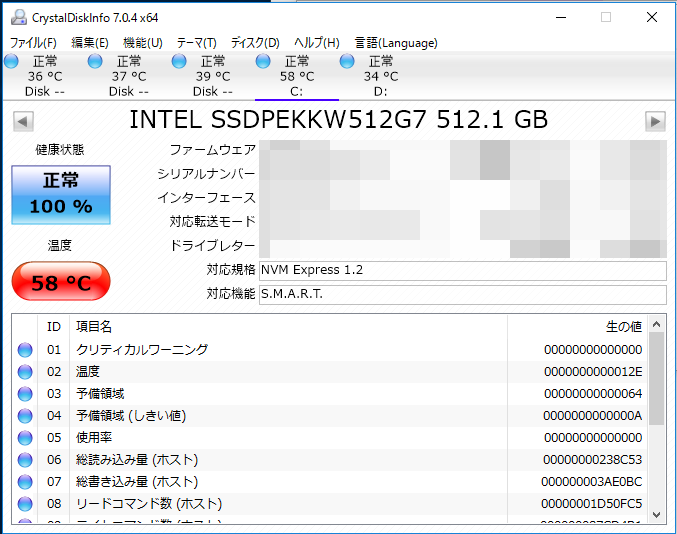Click status orb of ID 03 予備領域 row
Image resolution: width=677 pixels, height=534 pixels.
(25, 394)
